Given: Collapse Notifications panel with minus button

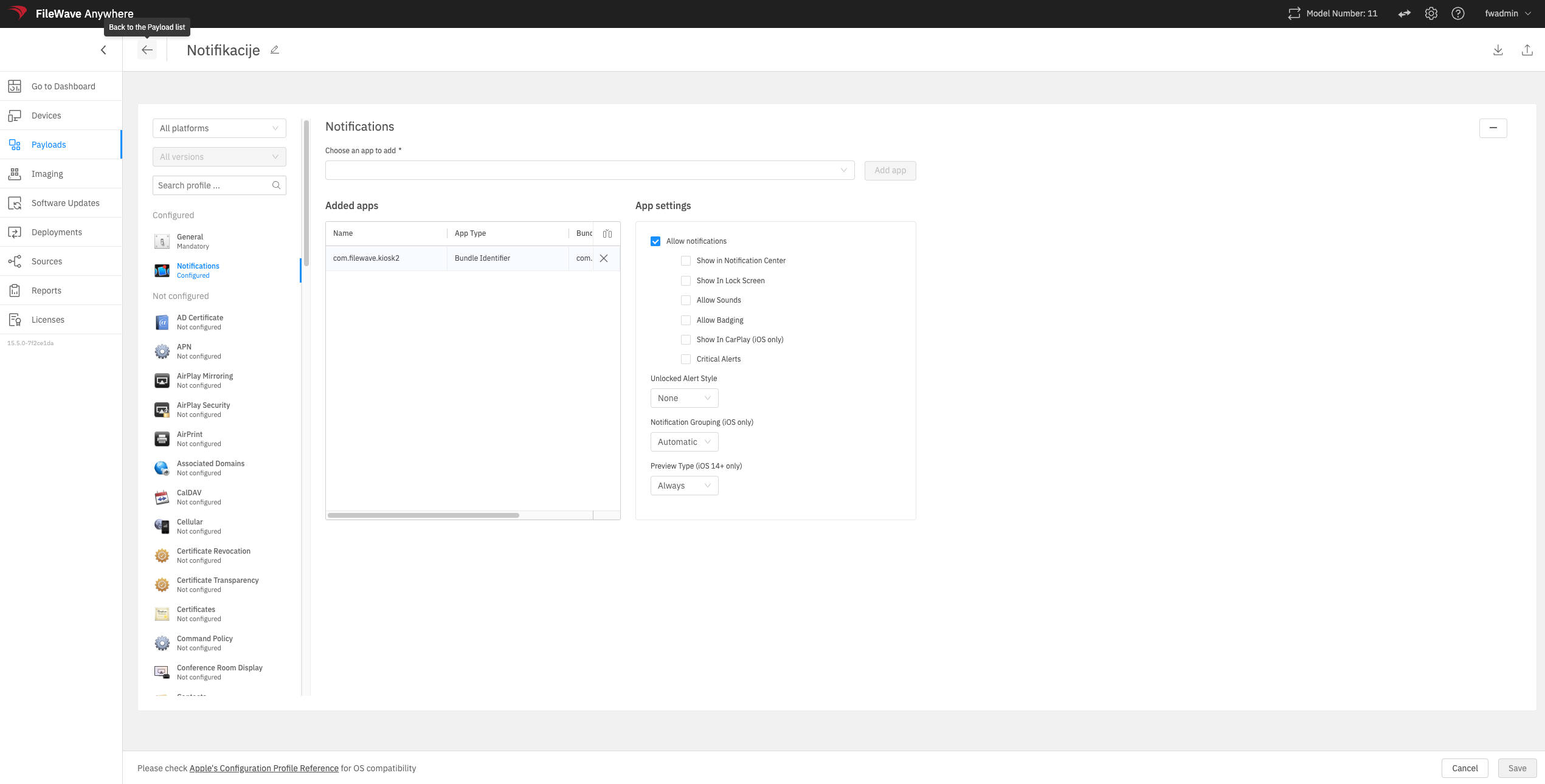Looking at the screenshot, I should [x=1493, y=128].
